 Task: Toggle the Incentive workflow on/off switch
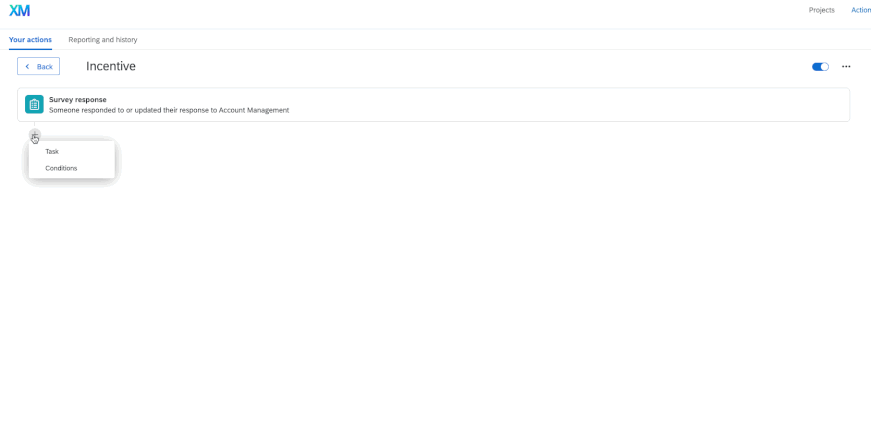tap(820, 67)
